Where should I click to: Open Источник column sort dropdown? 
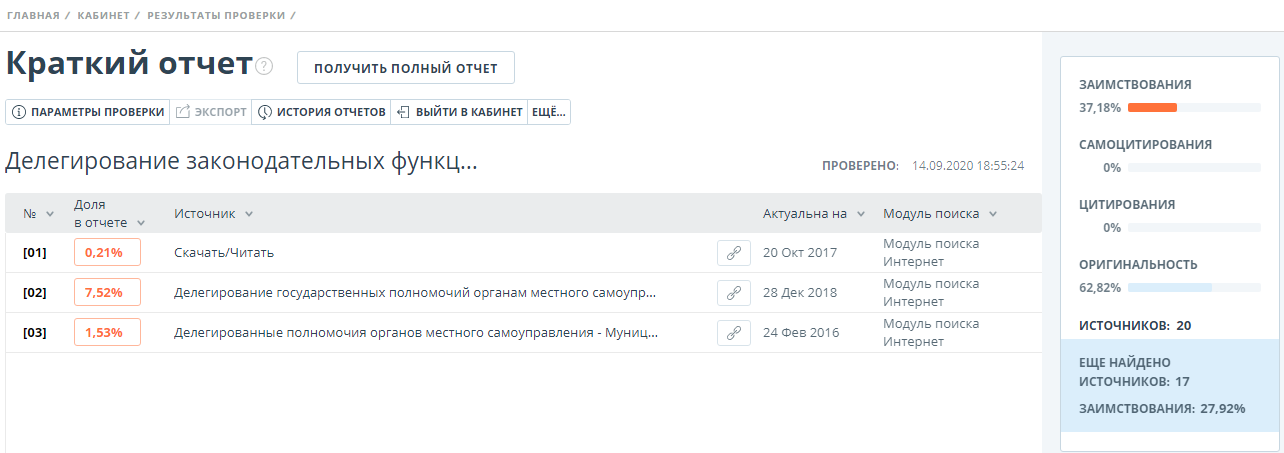(248, 214)
